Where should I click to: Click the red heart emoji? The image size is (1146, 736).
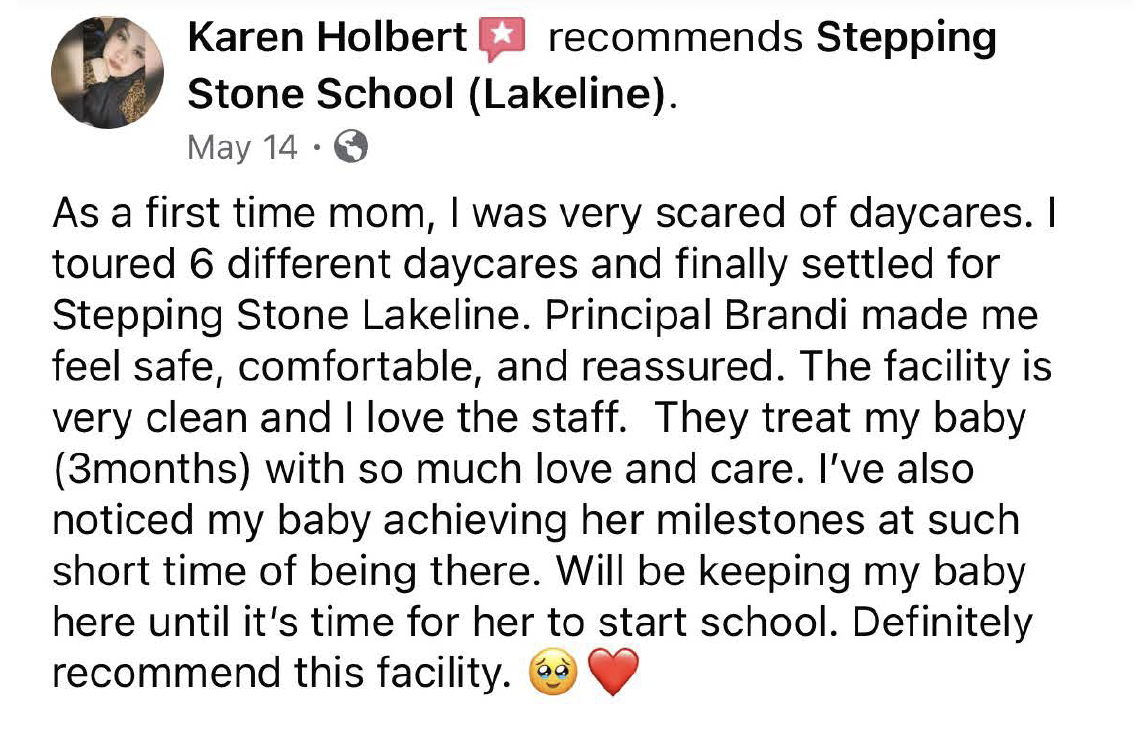click(x=613, y=672)
